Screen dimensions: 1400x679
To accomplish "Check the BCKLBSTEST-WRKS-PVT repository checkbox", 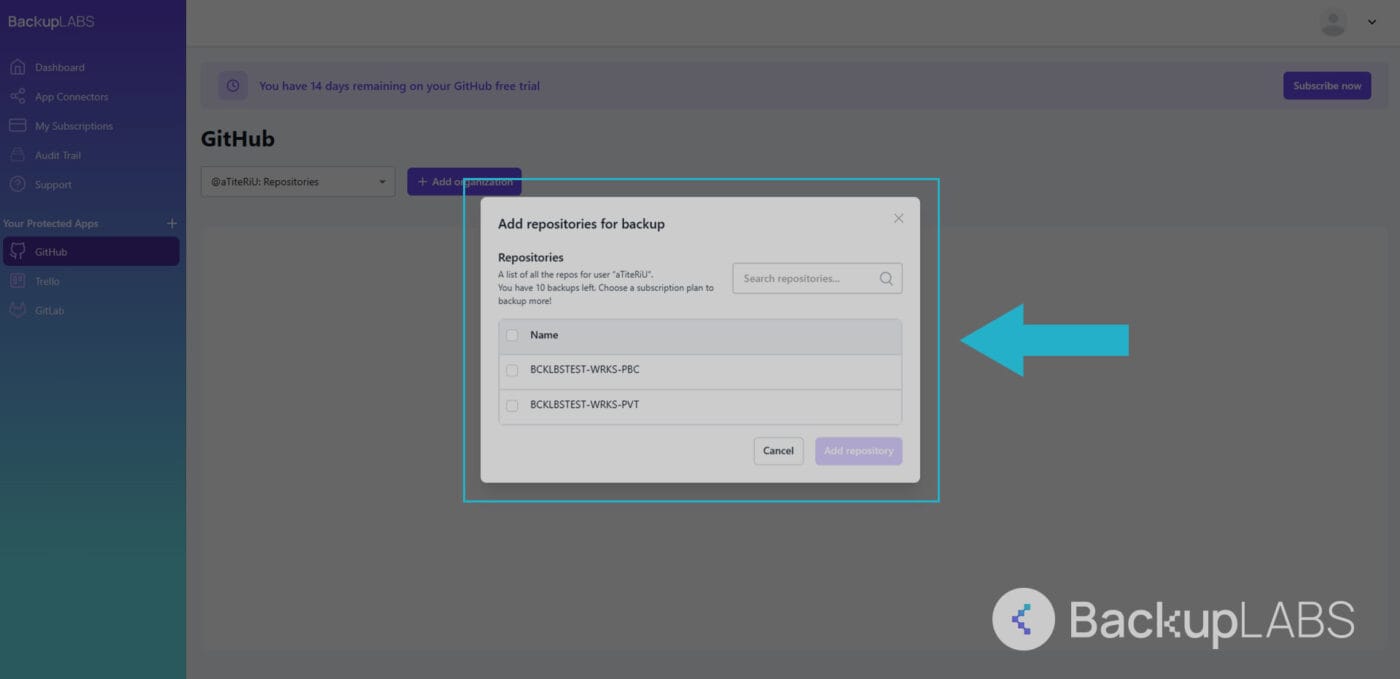I will (x=512, y=406).
